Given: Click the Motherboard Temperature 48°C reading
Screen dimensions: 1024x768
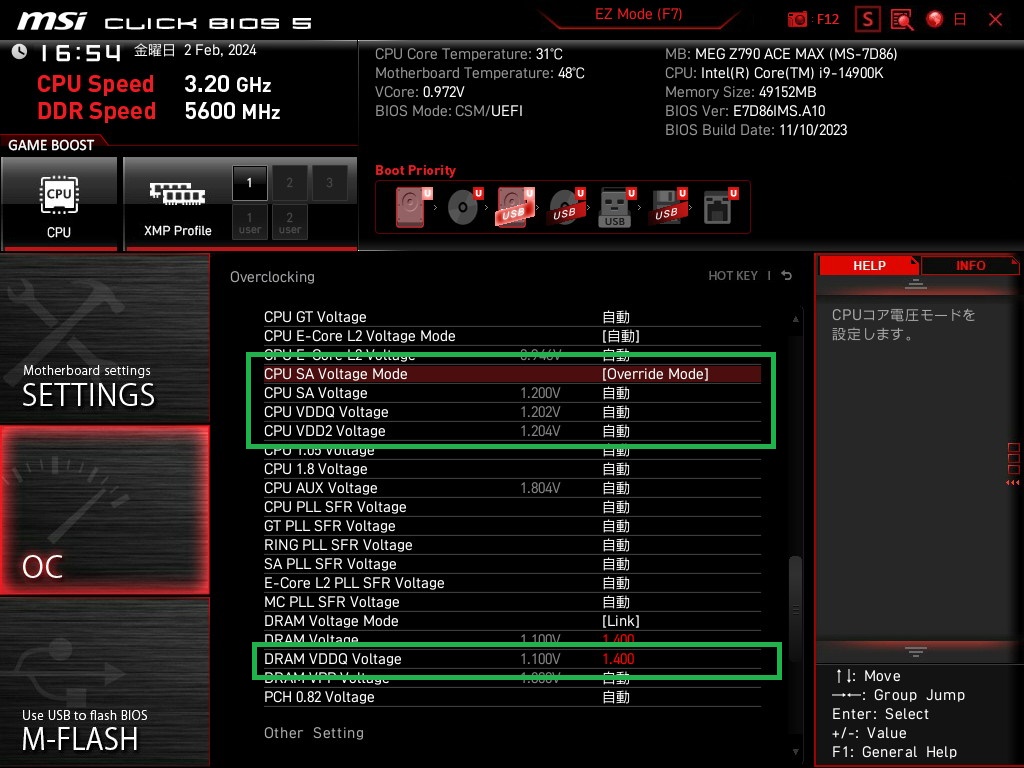Looking at the screenshot, I should point(479,73).
